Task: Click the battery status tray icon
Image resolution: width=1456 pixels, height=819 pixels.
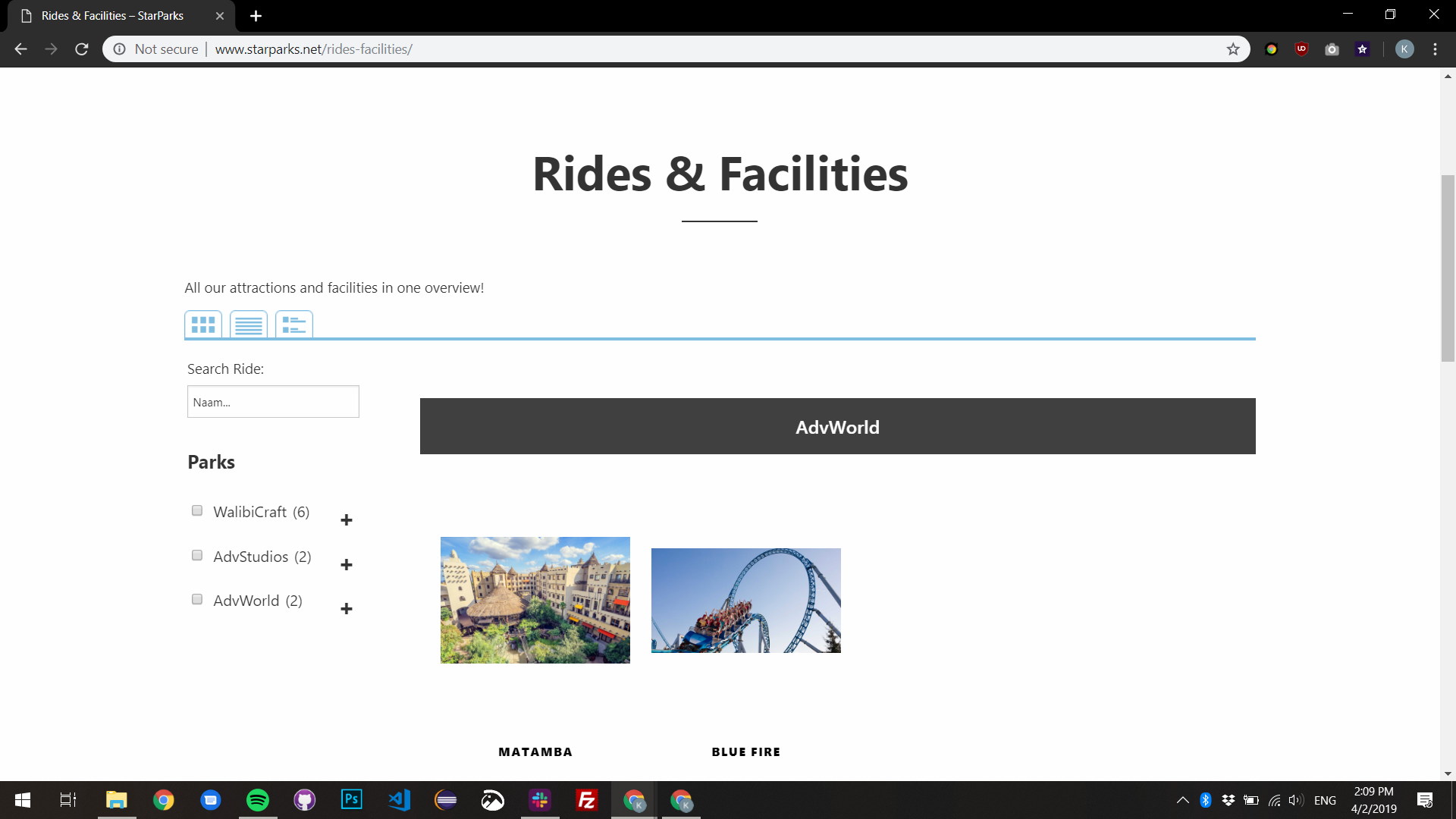Action: 1251,800
